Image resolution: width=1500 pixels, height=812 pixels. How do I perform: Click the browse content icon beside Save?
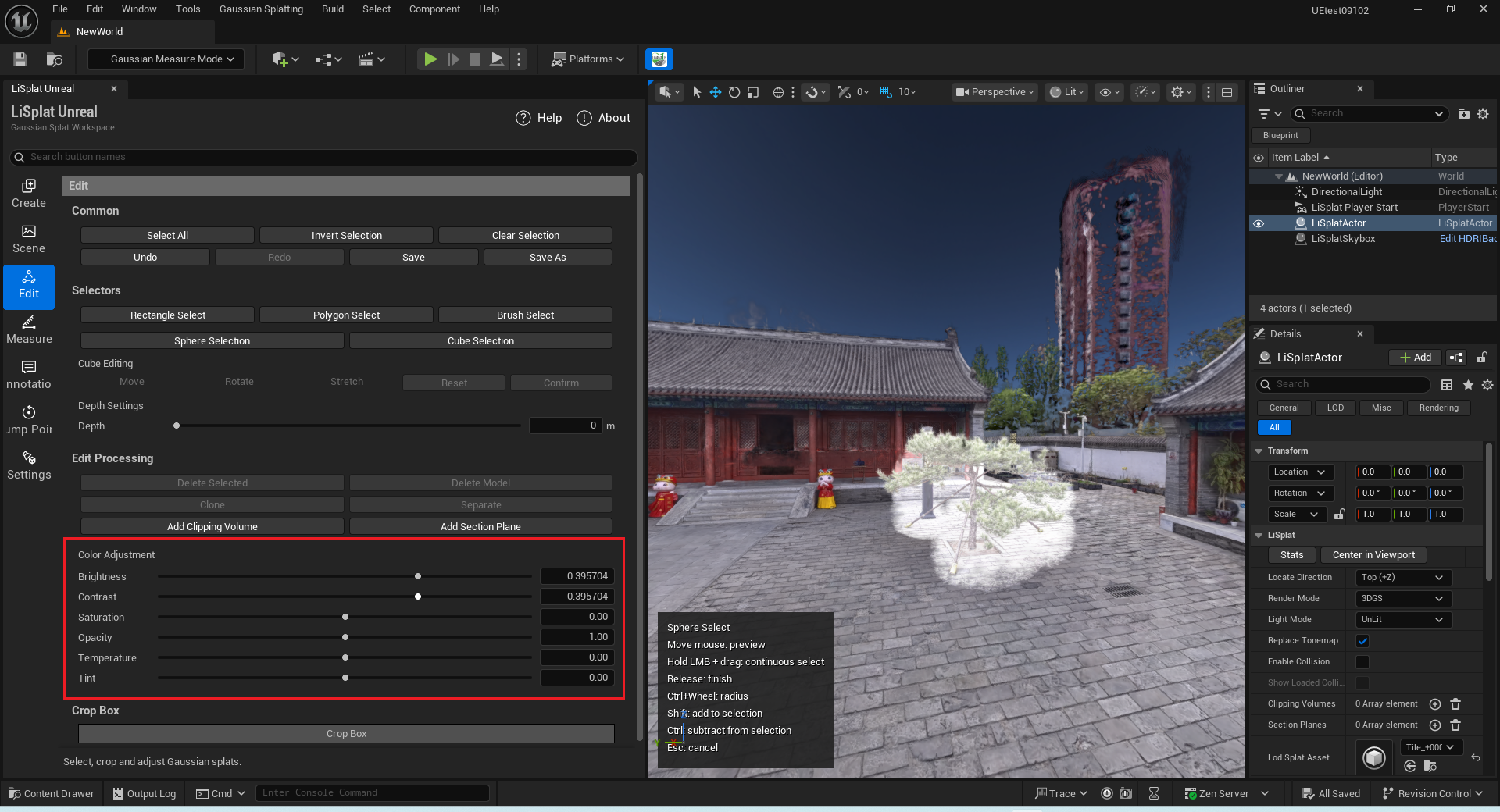pos(54,59)
